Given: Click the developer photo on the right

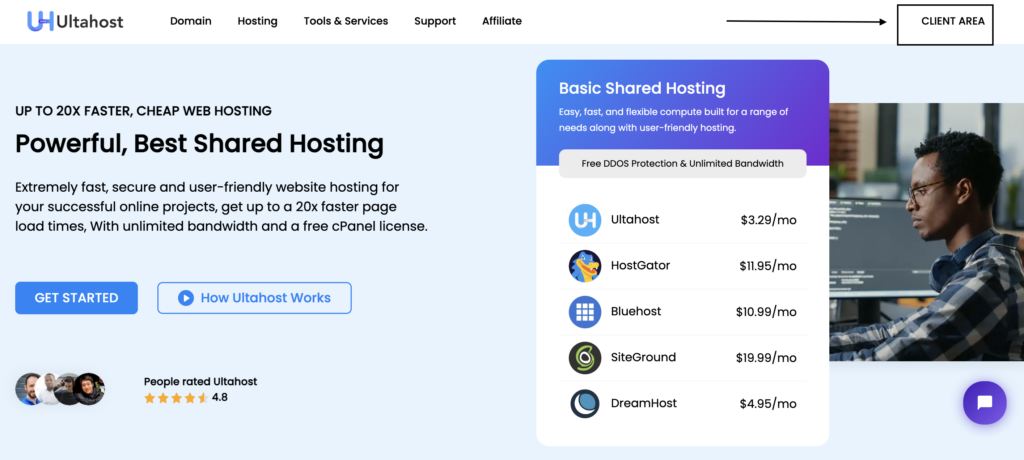Looking at the screenshot, I should (927, 231).
